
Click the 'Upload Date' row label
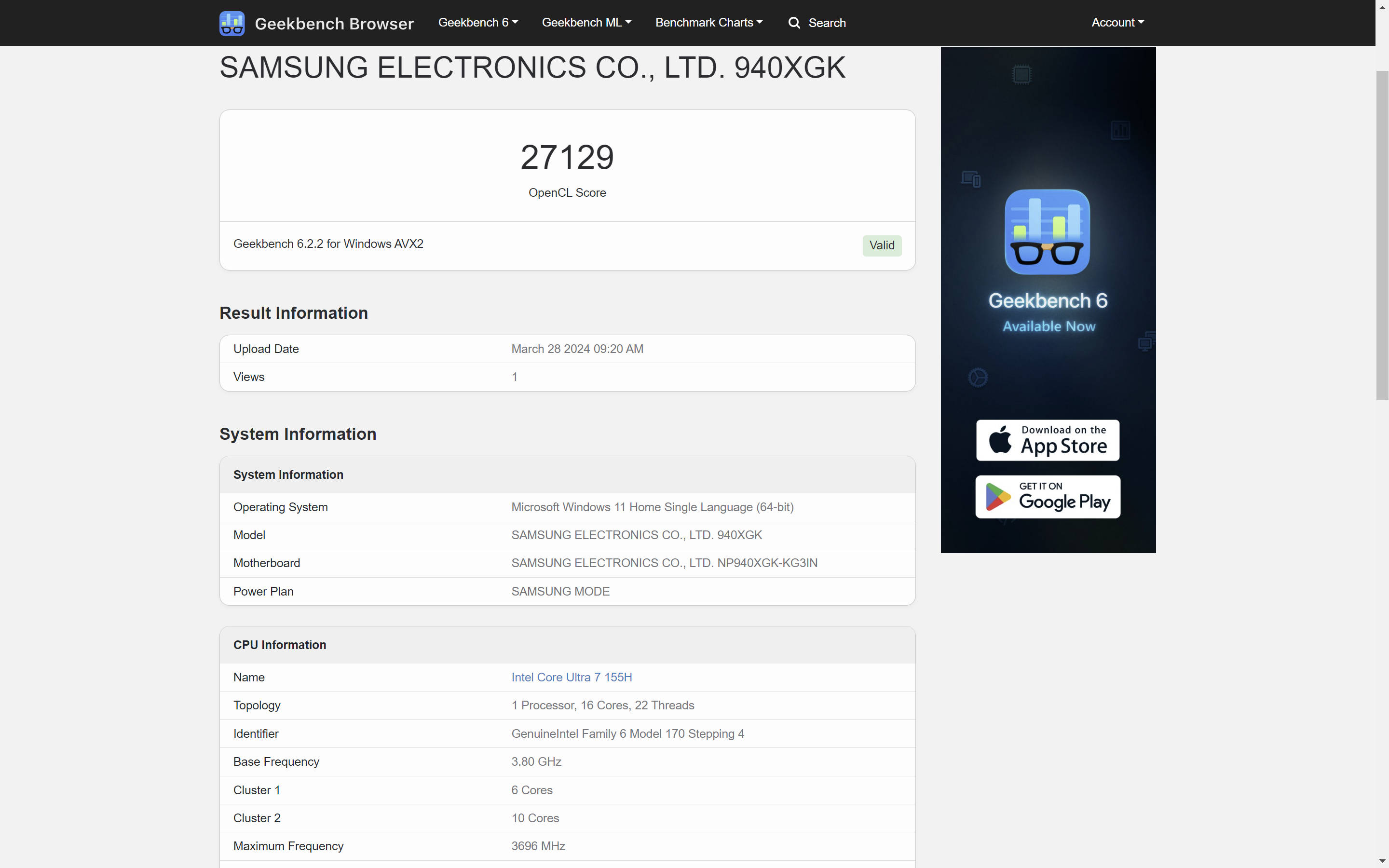[x=266, y=349]
